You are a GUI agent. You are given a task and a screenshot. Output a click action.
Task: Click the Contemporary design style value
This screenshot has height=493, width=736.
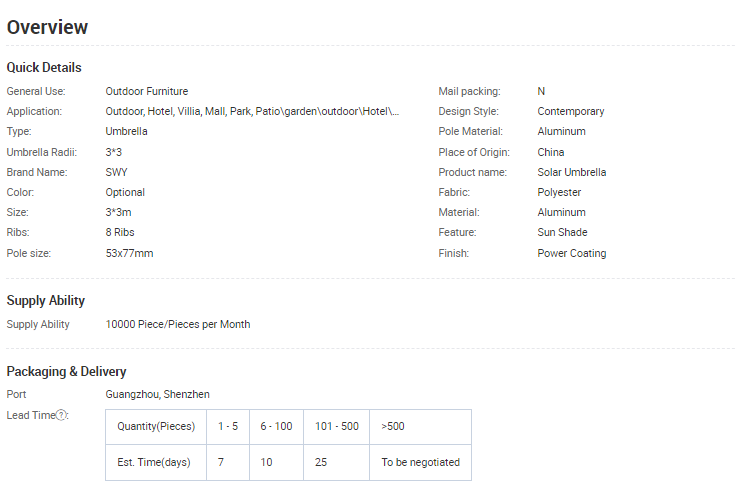(570, 111)
